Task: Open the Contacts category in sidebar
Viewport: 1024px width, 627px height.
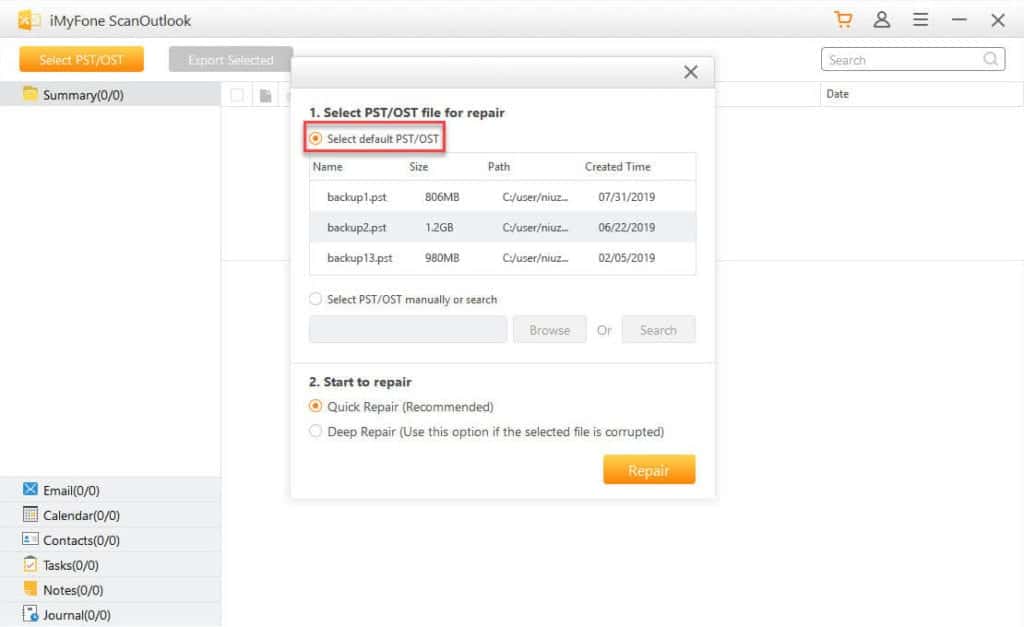Action: pos(80,540)
